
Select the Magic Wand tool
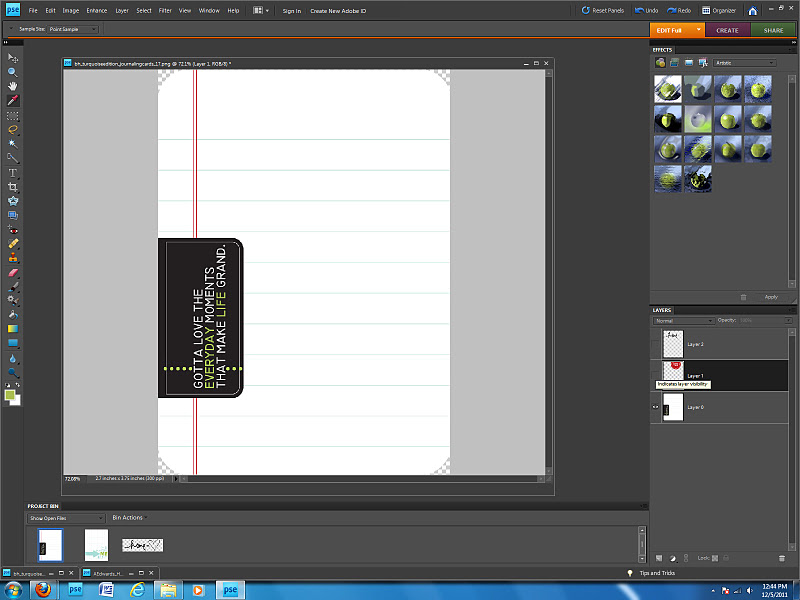point(13,144)
